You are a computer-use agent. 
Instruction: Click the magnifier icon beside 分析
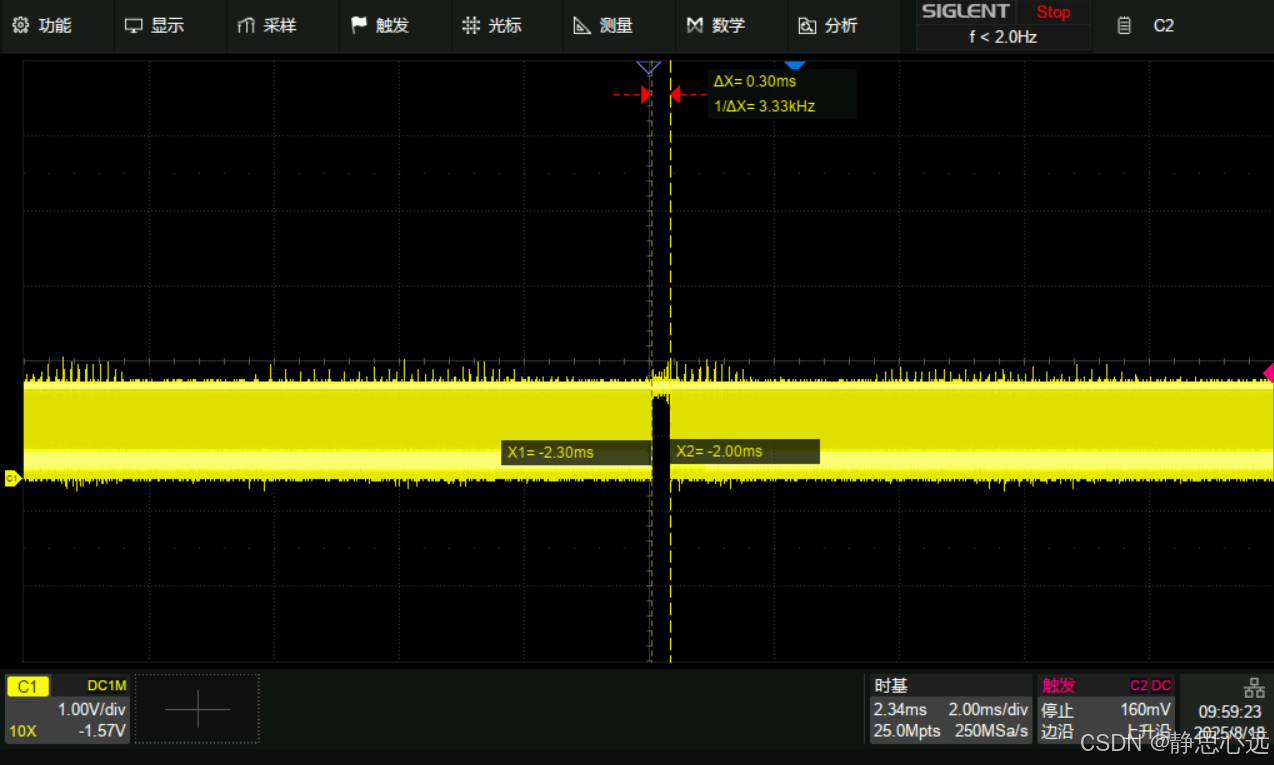[x=807, y=26]
